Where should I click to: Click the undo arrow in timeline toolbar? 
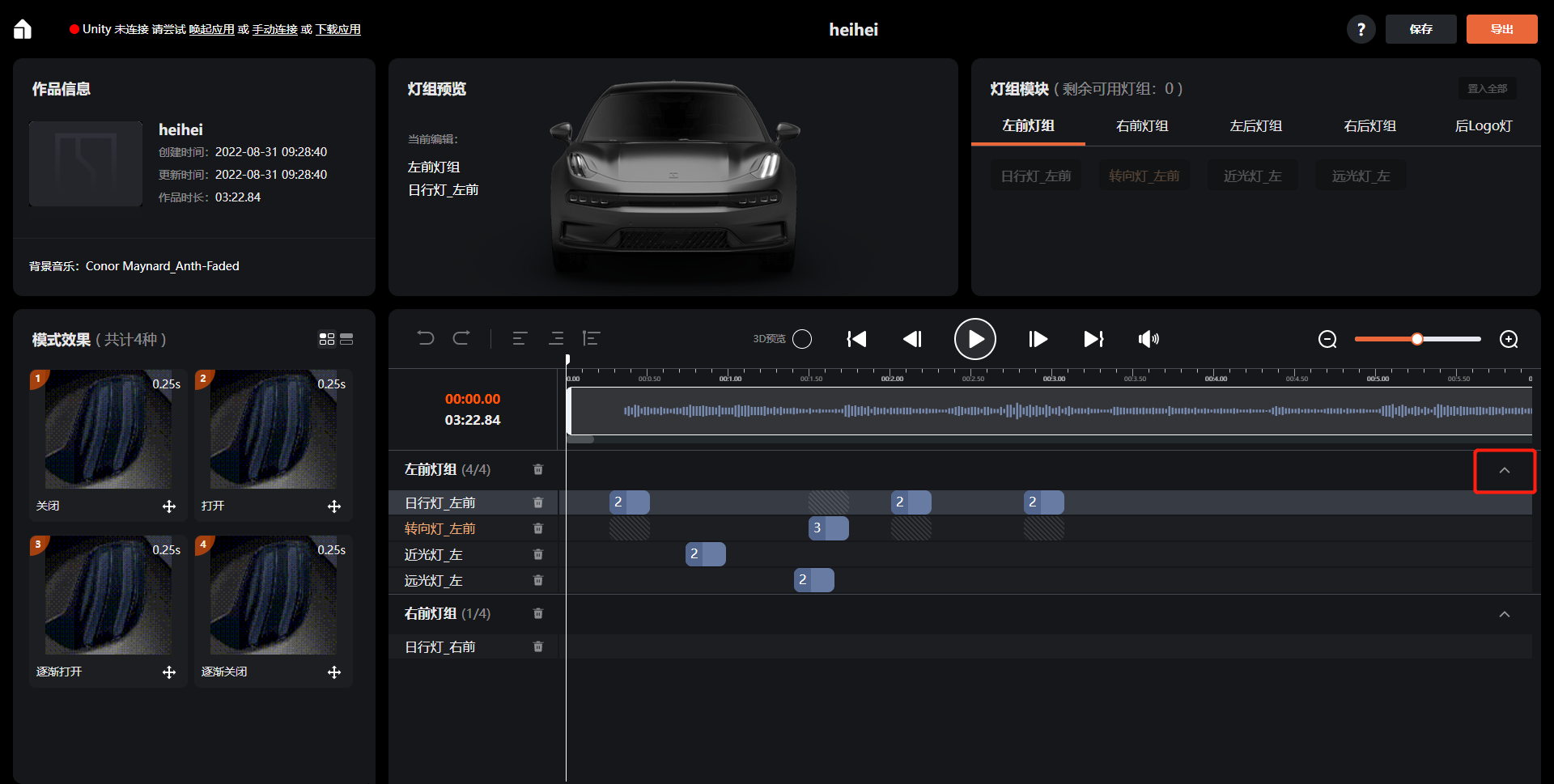coord(426,338)
